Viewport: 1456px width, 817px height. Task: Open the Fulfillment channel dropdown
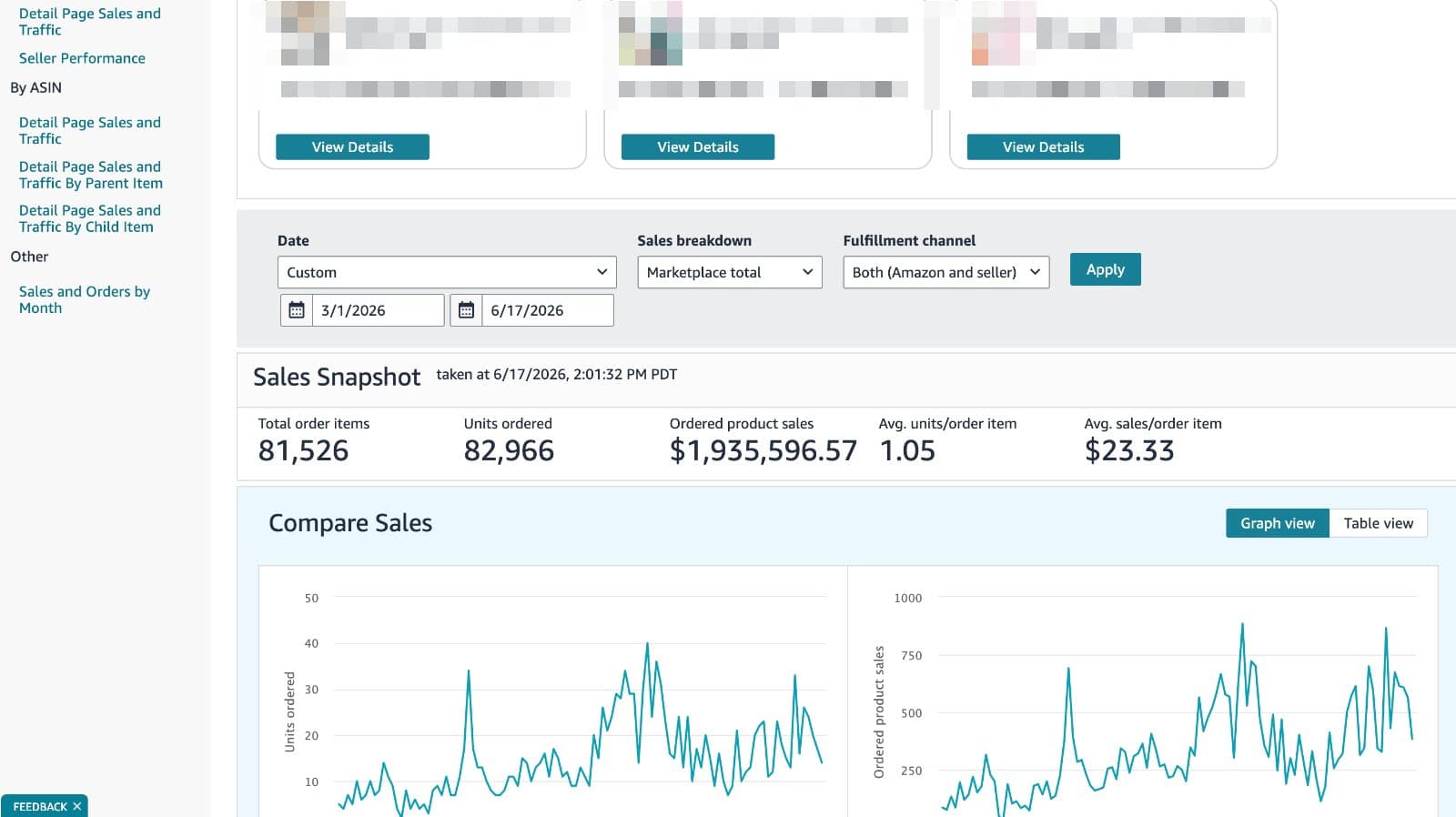pyautogui.click(x=946, y=272)
